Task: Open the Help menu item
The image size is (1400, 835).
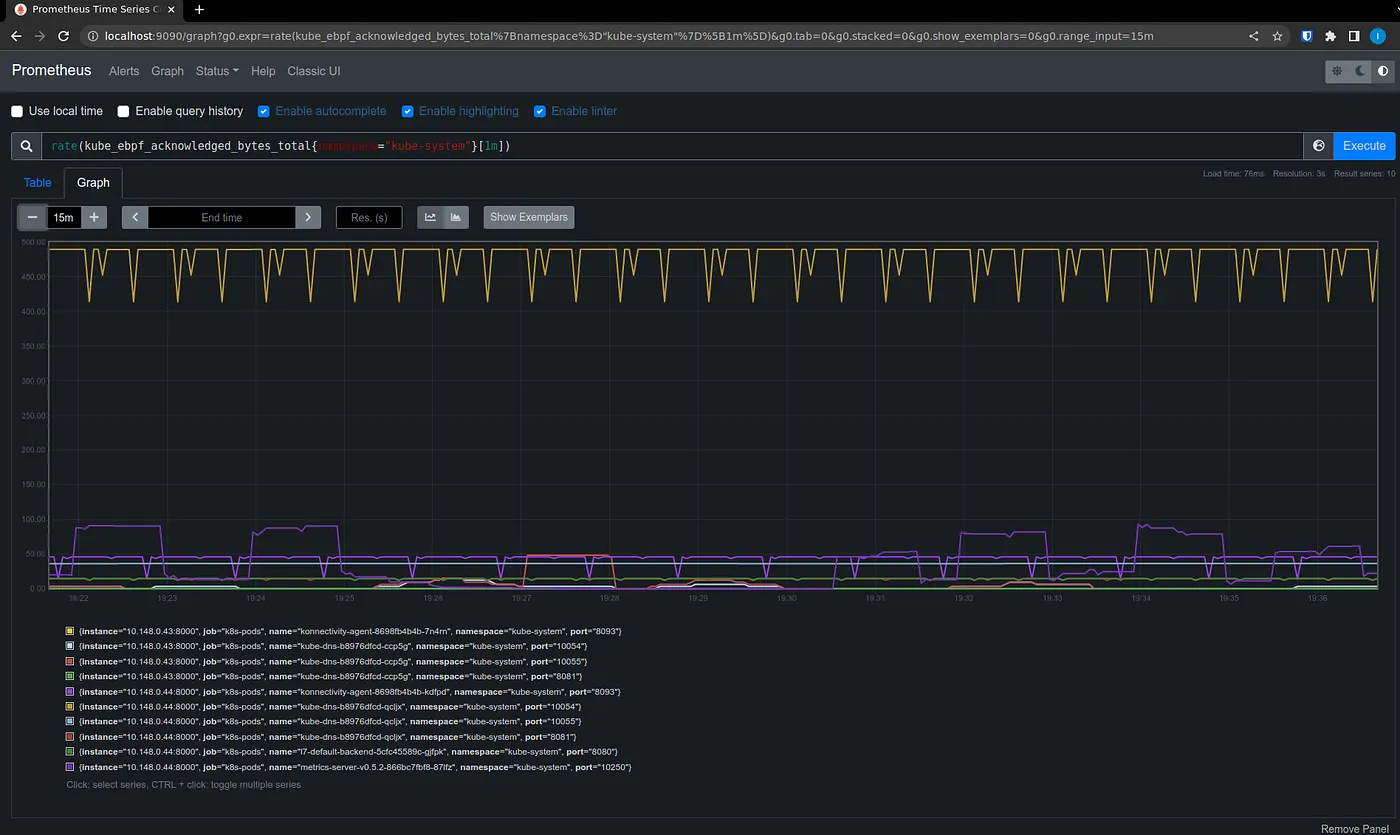Action: [263, 71]
